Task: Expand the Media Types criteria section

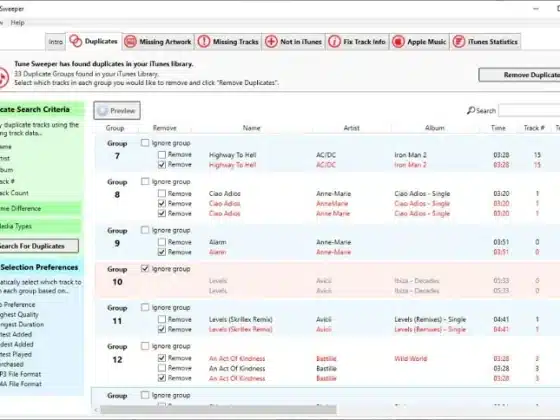Action: point(40,226)
